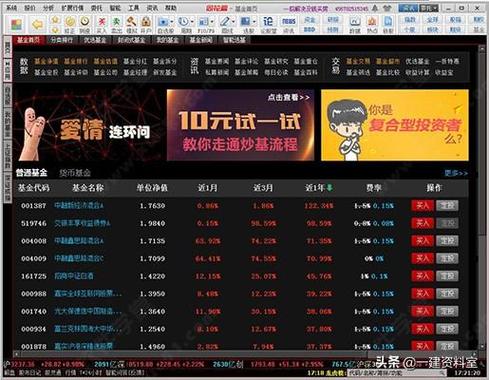Open the 报价 menu
Viewport: 489px width, 380px height.
tap(30, 8)
